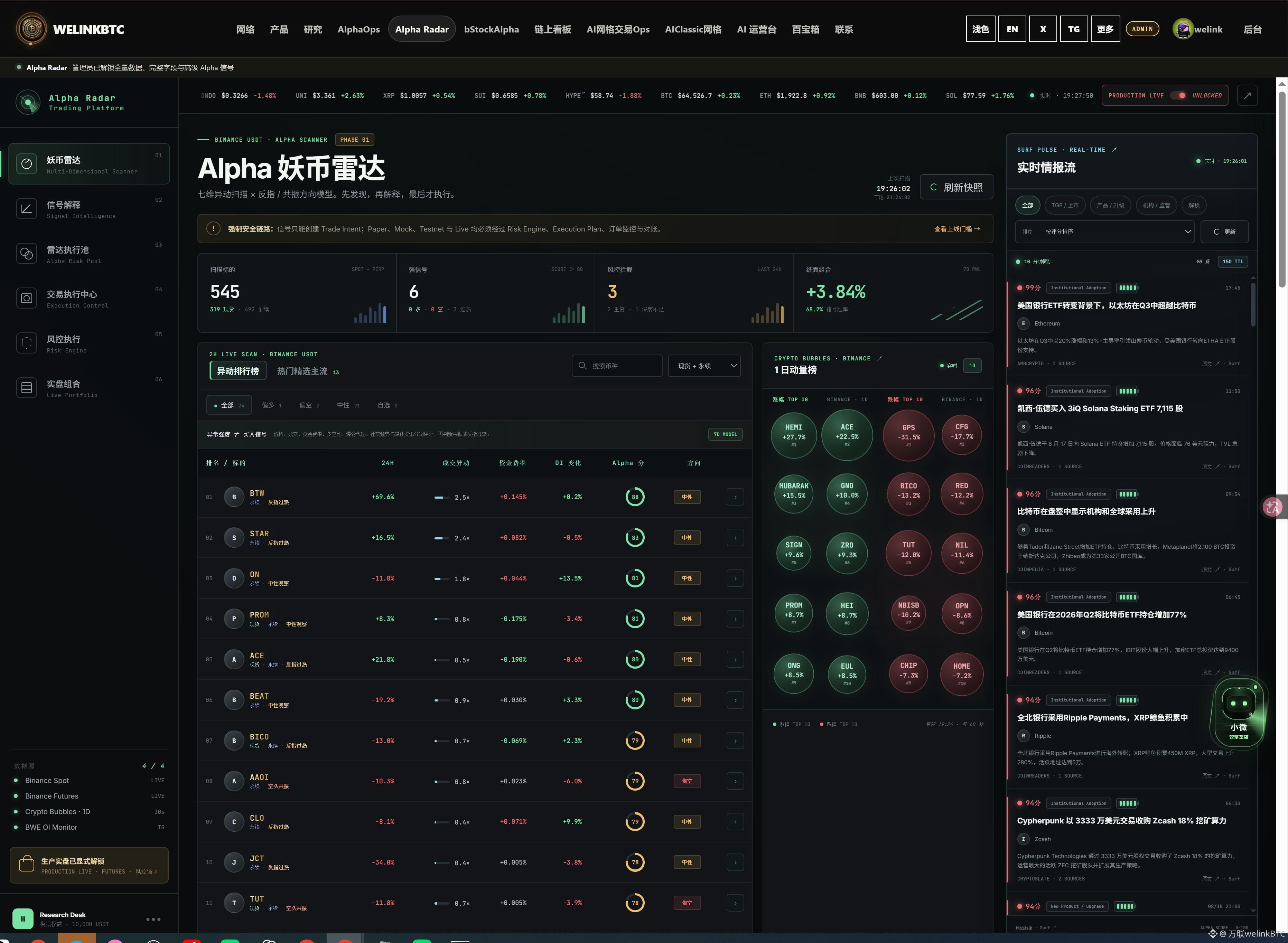Screen dimensions: 1288x943
Task: Toggle the EN language button
Action: 1012,29
